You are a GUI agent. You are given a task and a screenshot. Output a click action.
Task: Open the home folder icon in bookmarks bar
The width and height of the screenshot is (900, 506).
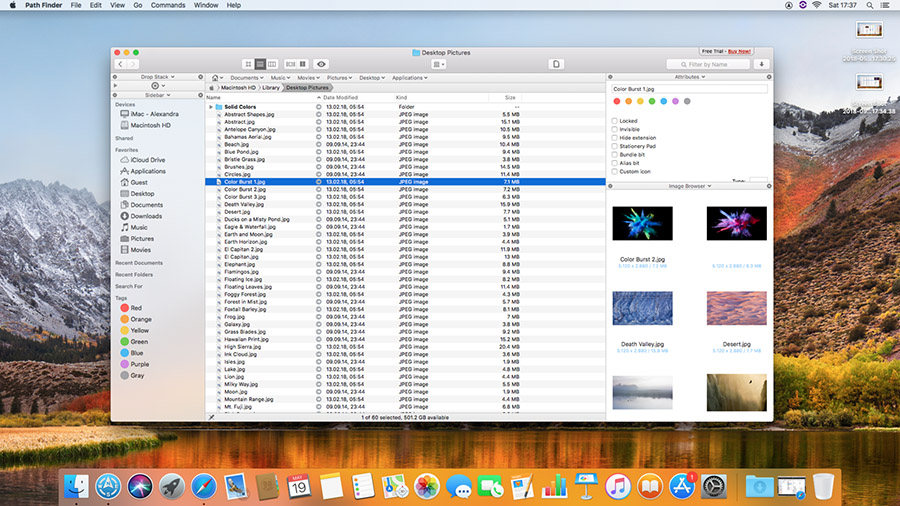[215, 77]
